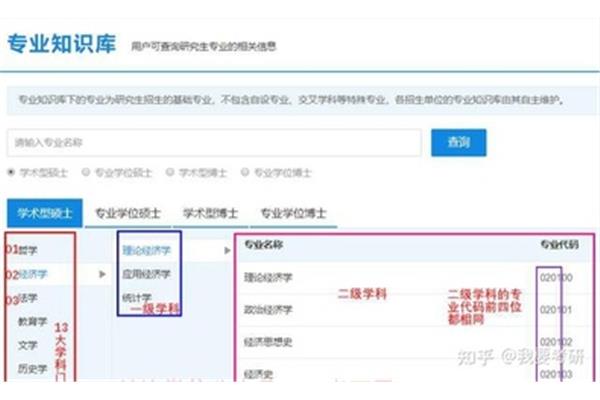Screen dimensions: 600x400
Task: Click the 专业名称 column header
Action: point(264,245)
